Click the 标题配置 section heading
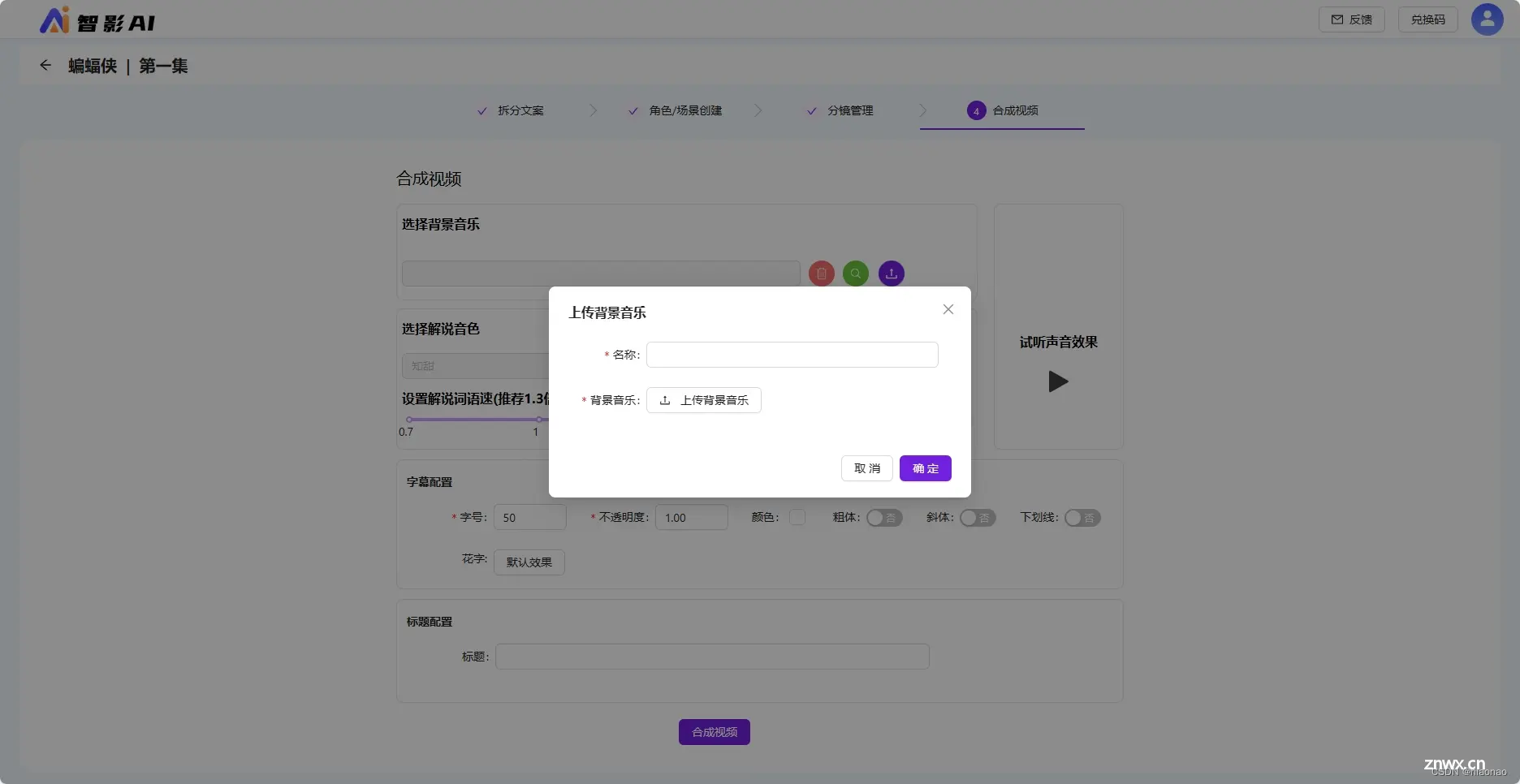This screenshot has width=1520, height=784. point(430,622)
